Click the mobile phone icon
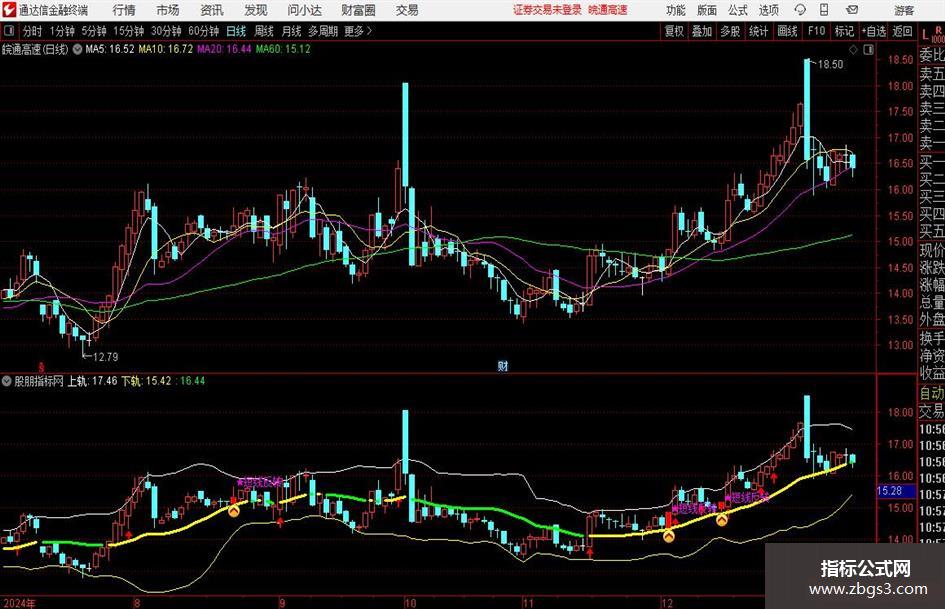The image size is (945, 609). coord(824,10)
